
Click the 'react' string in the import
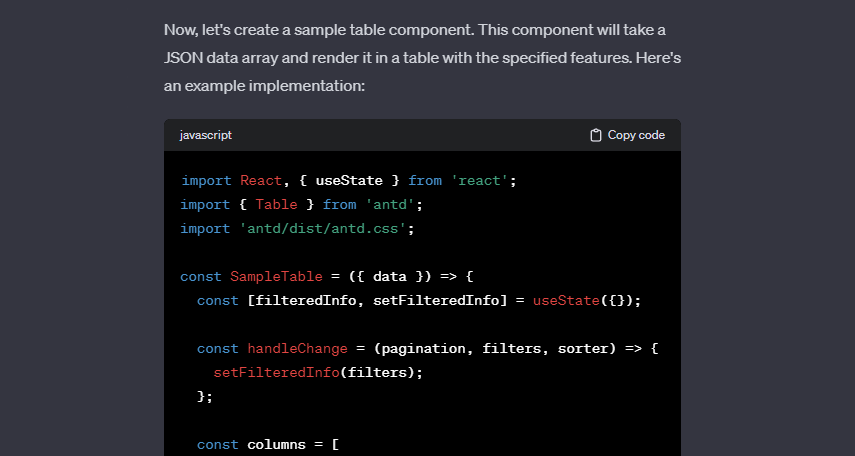[x=479, y=181]
